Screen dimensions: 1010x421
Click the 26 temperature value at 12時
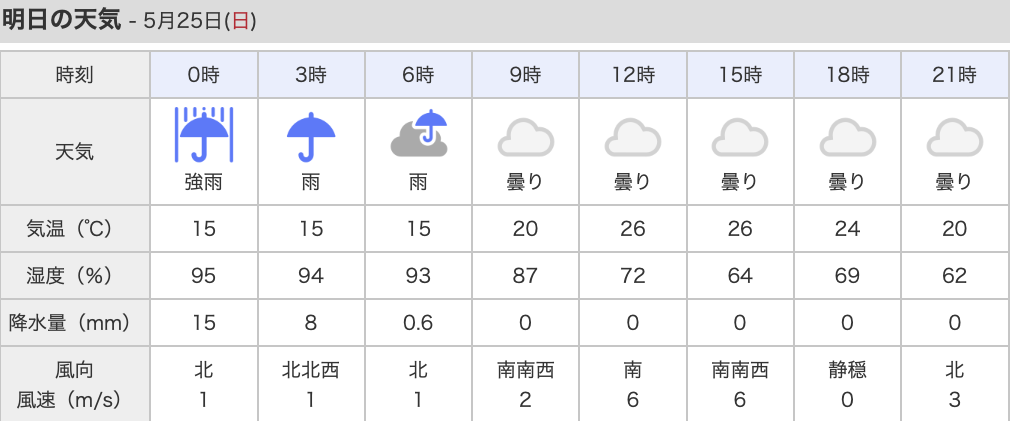pyautogui.click(x=633, y=229)
